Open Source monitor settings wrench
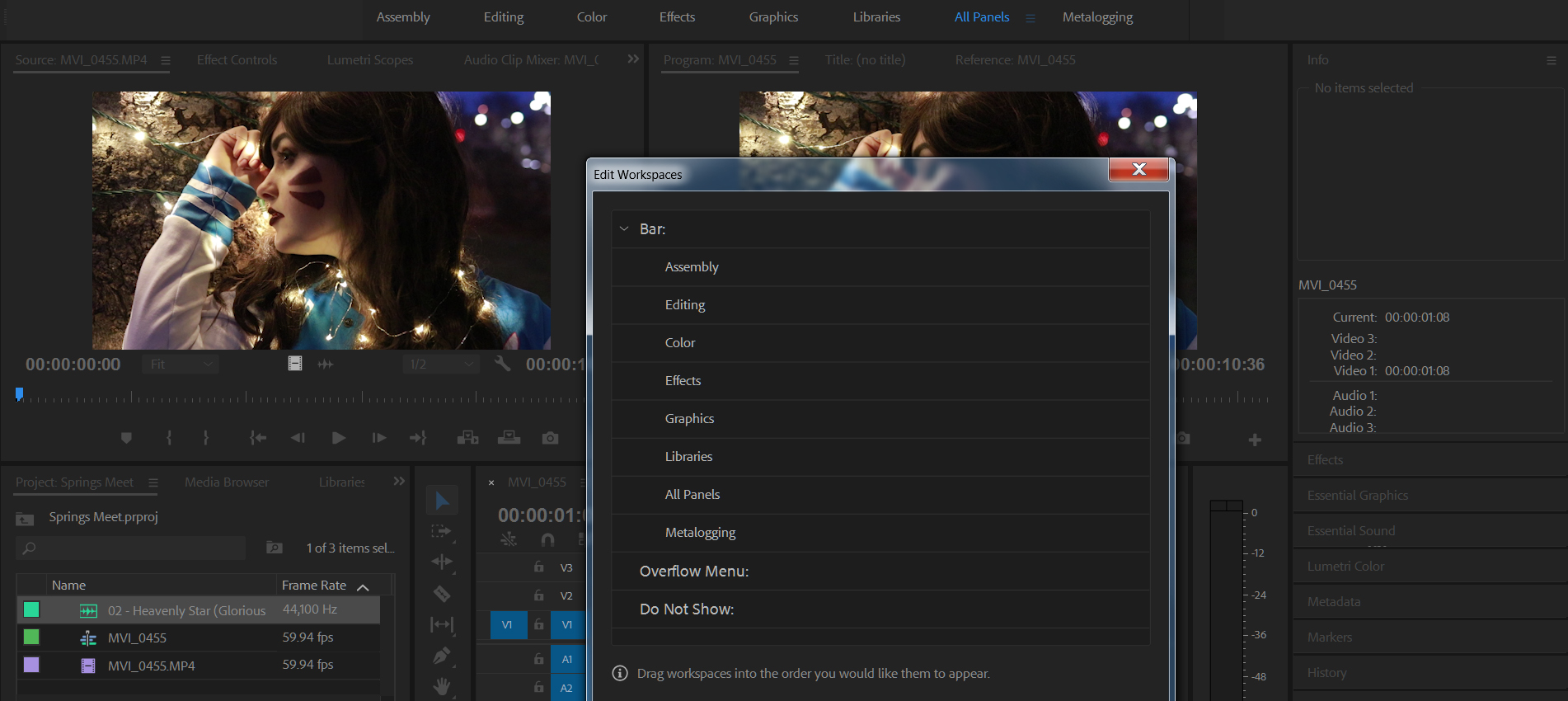This screenshot has width=1568, height=701. [x=502, y=364]
